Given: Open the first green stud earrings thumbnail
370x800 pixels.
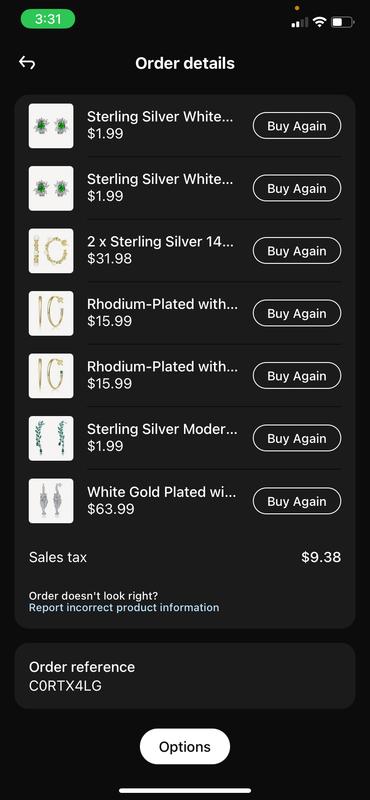Looking at the screenshot, I should tap(51, 126).
